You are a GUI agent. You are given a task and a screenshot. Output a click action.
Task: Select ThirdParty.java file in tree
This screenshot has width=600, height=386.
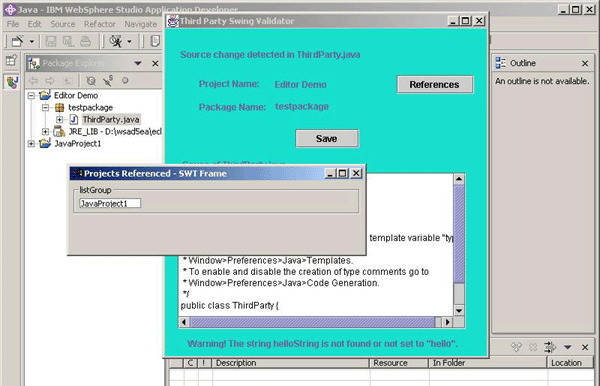111,120
